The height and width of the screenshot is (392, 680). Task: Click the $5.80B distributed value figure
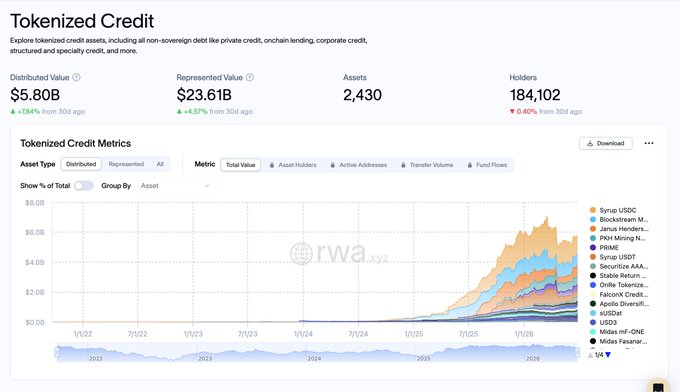(x=35, y=95)
